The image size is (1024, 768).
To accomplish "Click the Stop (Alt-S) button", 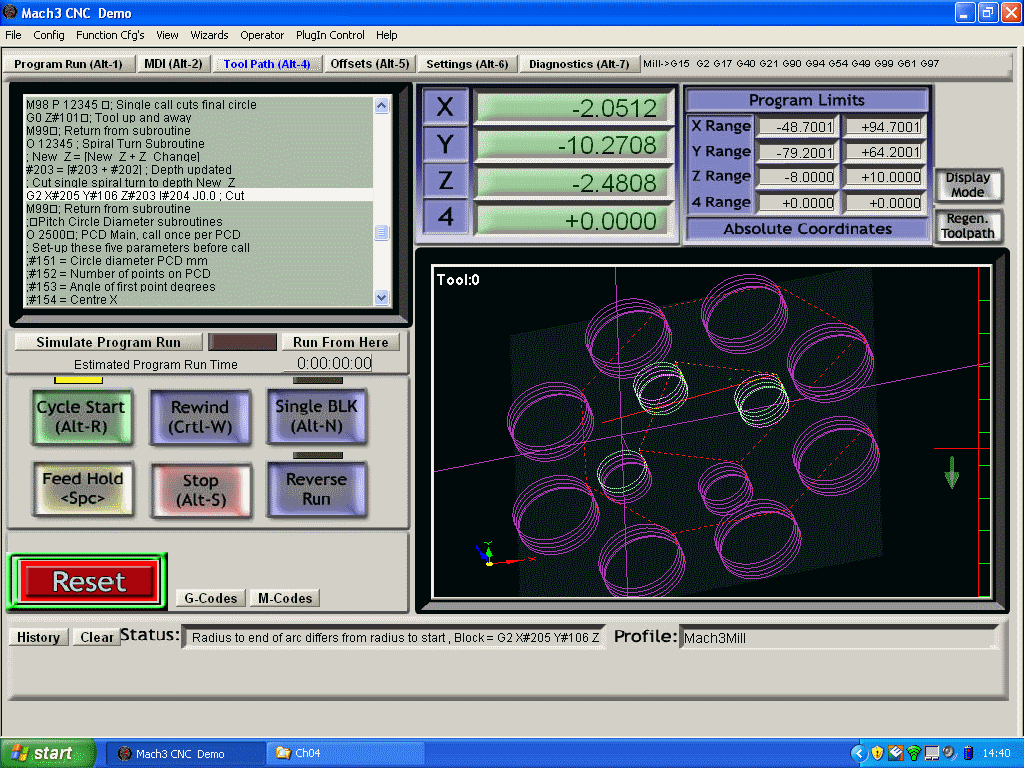I will click(x=200, y=490).
